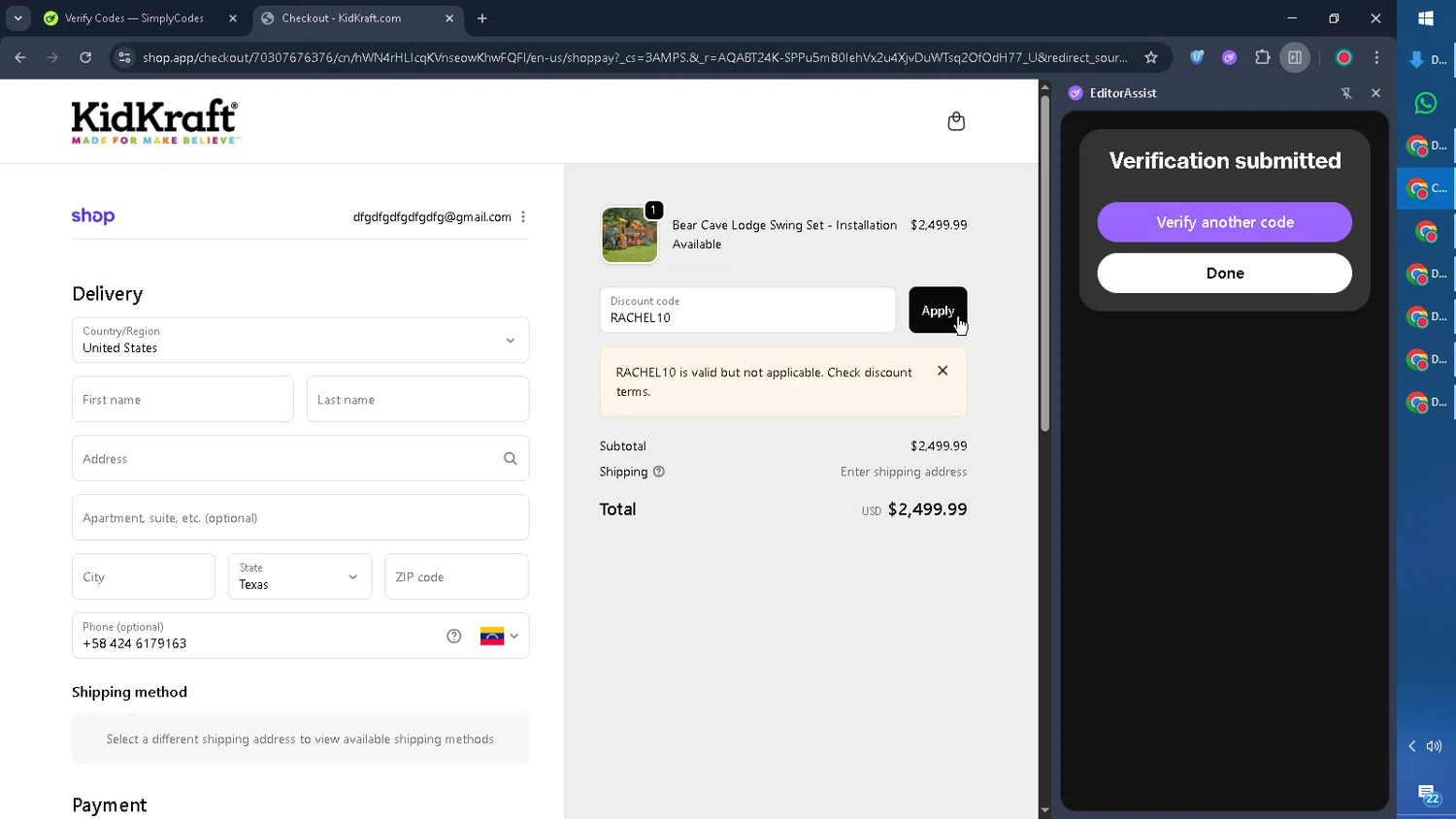Click into the Address field
The width and height of the screenshot is (1456, 819).
pyautogui.click(x=301, y=458)
